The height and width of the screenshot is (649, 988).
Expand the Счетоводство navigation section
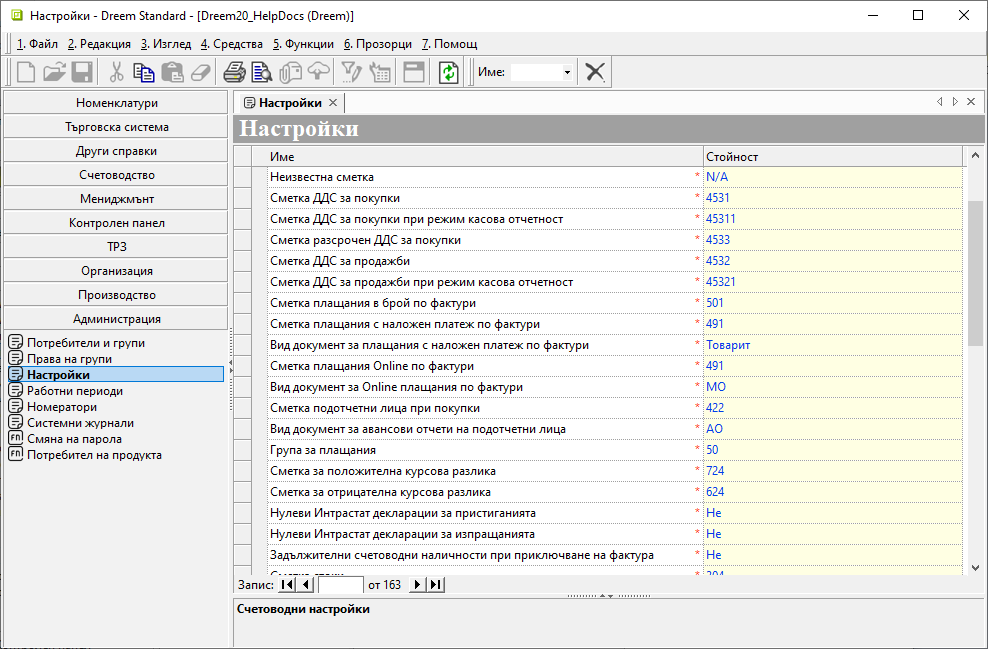(116, 175)
